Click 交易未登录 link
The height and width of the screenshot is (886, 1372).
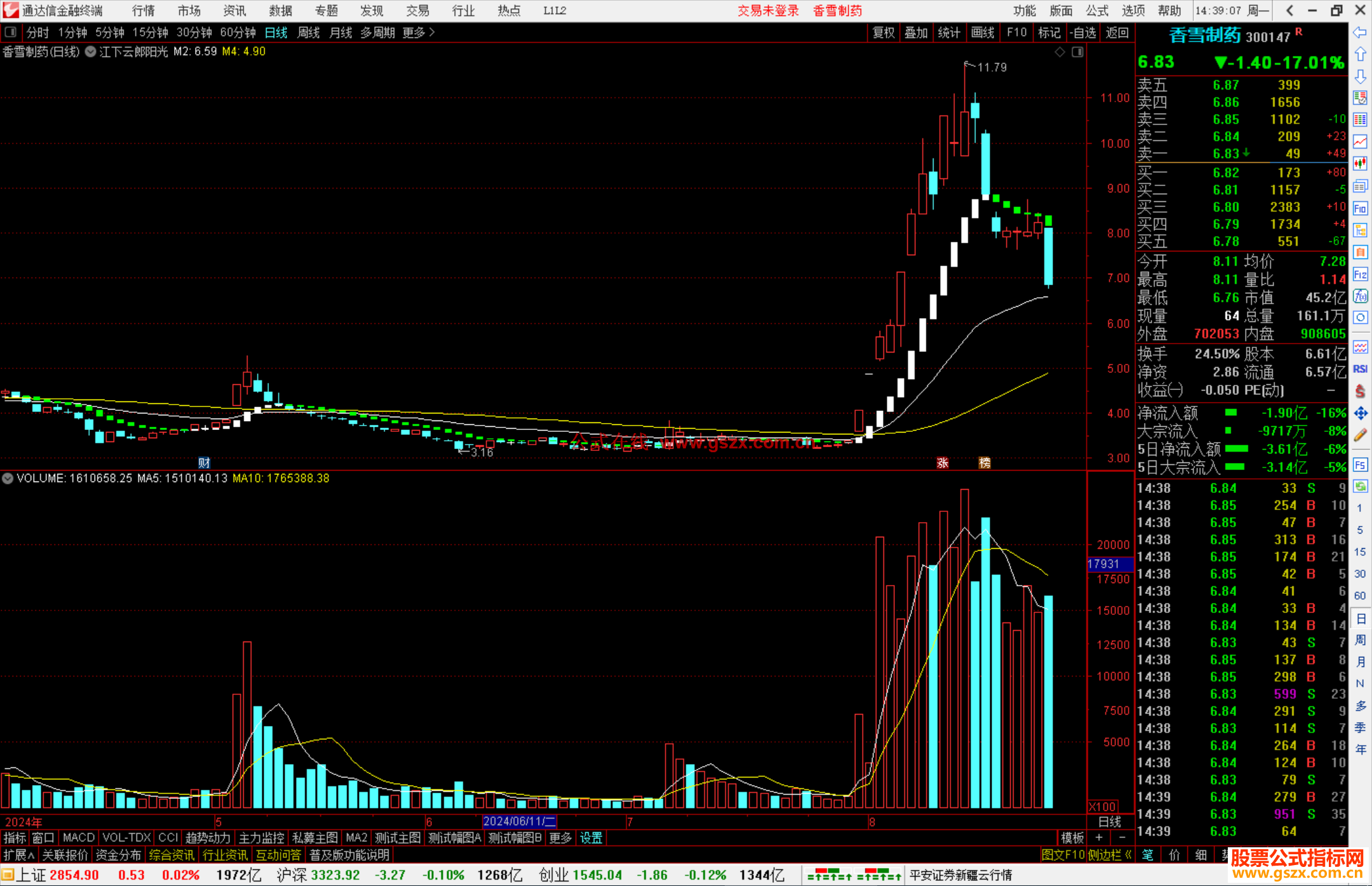click(768, 11)
